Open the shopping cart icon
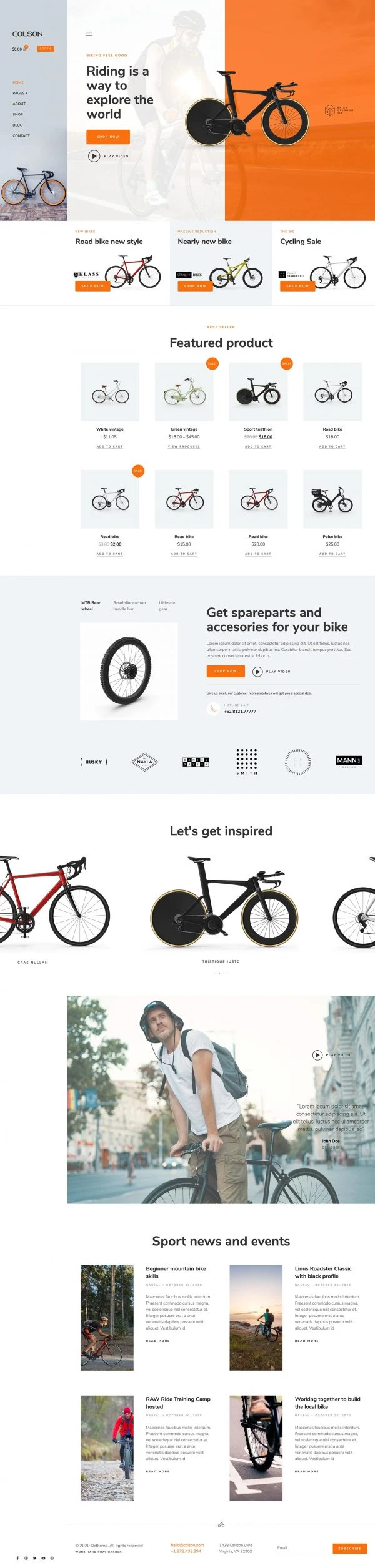375x1568 pixels. 25,49
